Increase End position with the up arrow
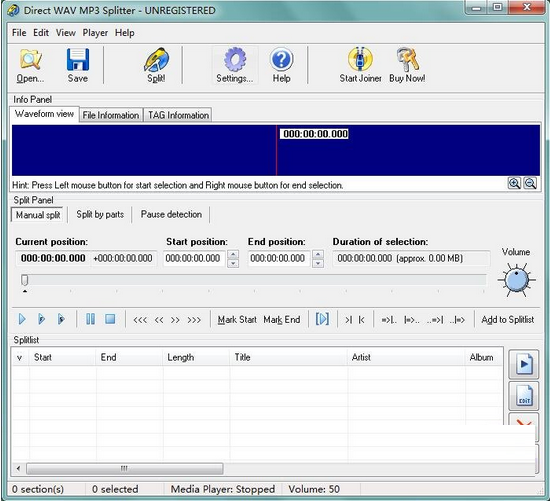Image resolution: width=550 pixels, height=501 pixels. [318, 254]
